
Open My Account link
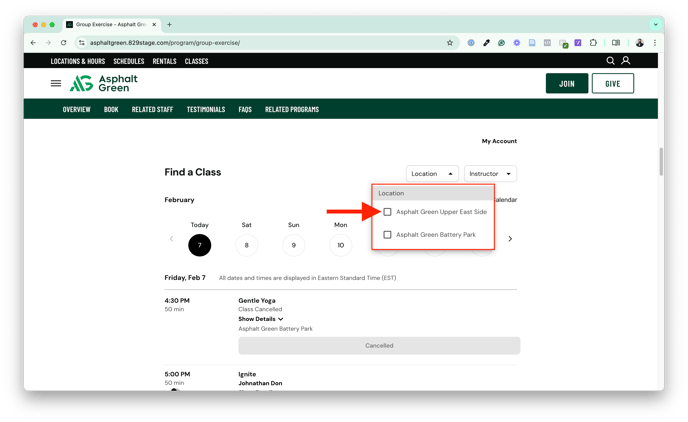[x=499, y=141]
